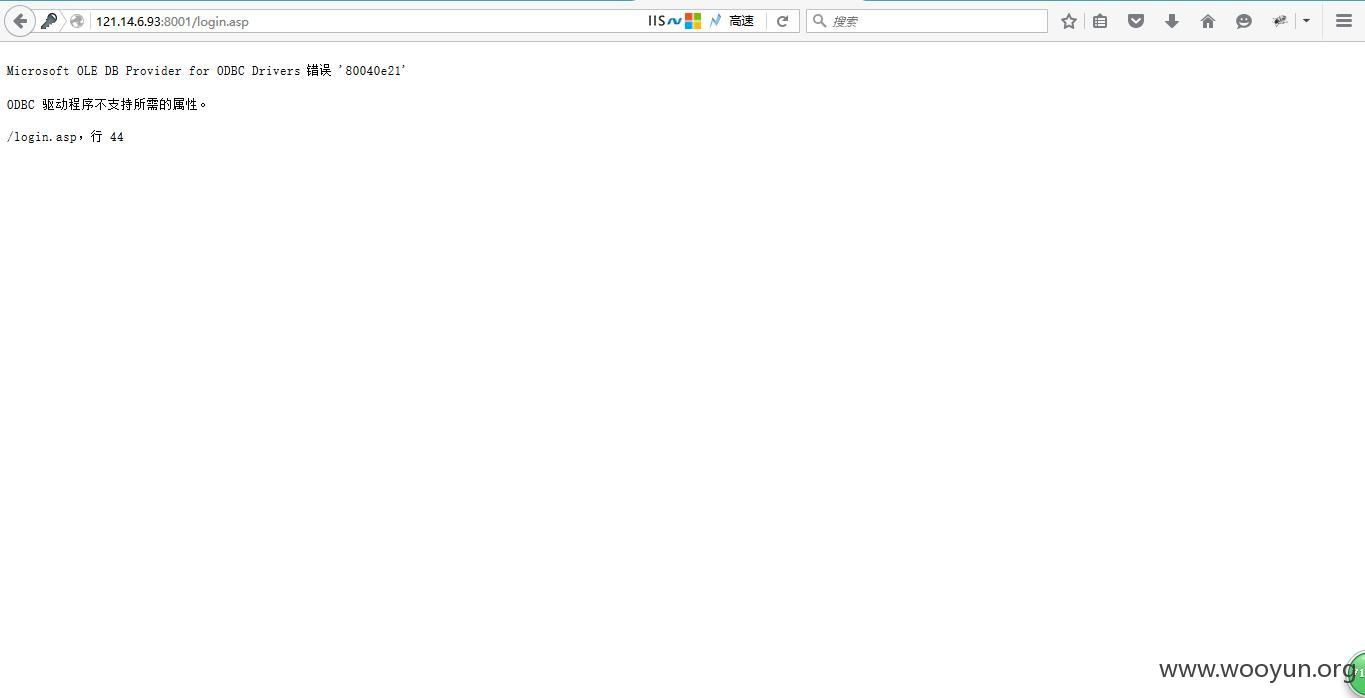This screenshot has height=698, width=1365.
Task: Click the IIS server indicator icon
Action: (664, 21)
